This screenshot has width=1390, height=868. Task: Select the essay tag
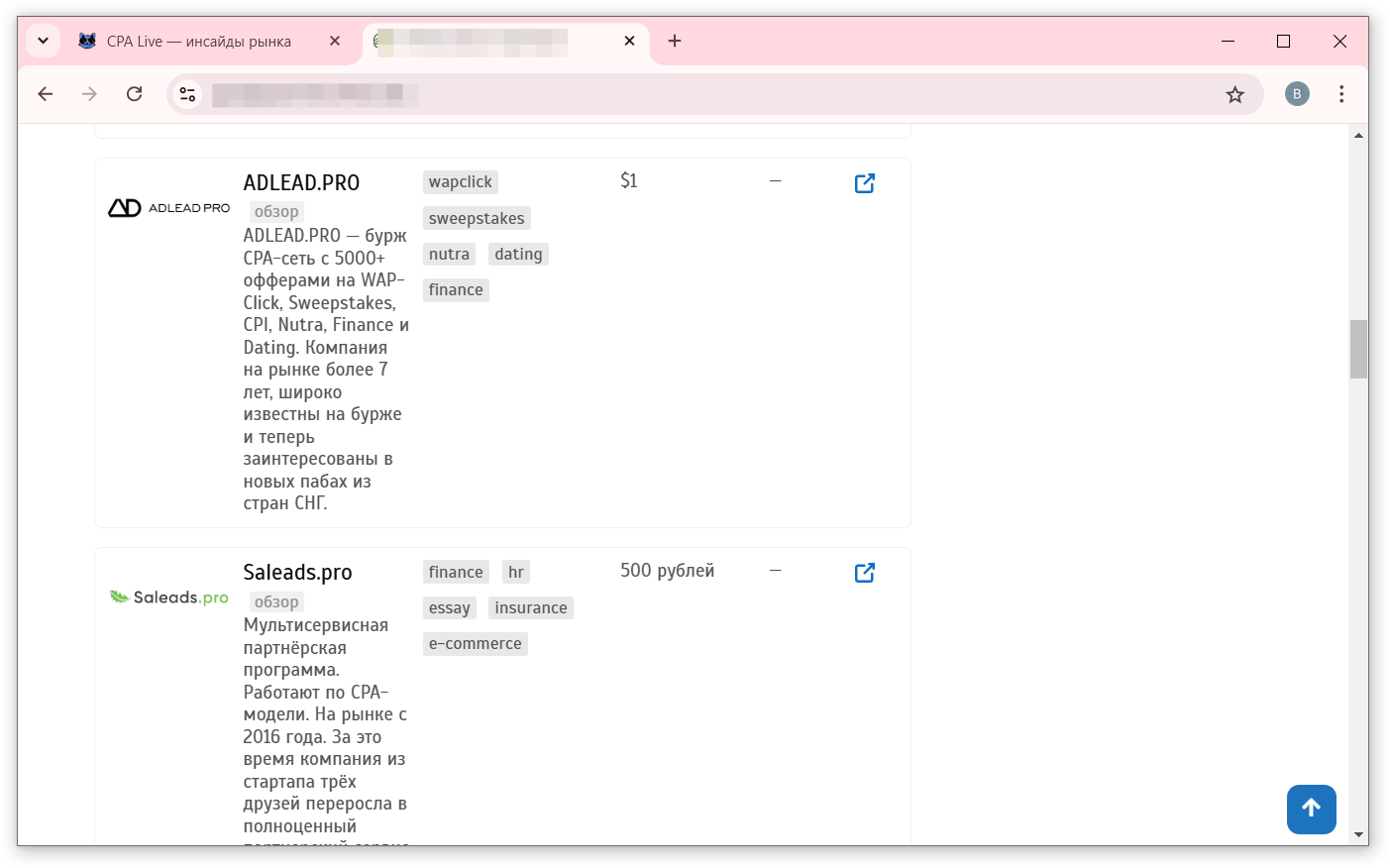pyautogui.click(x=449, y=607)
